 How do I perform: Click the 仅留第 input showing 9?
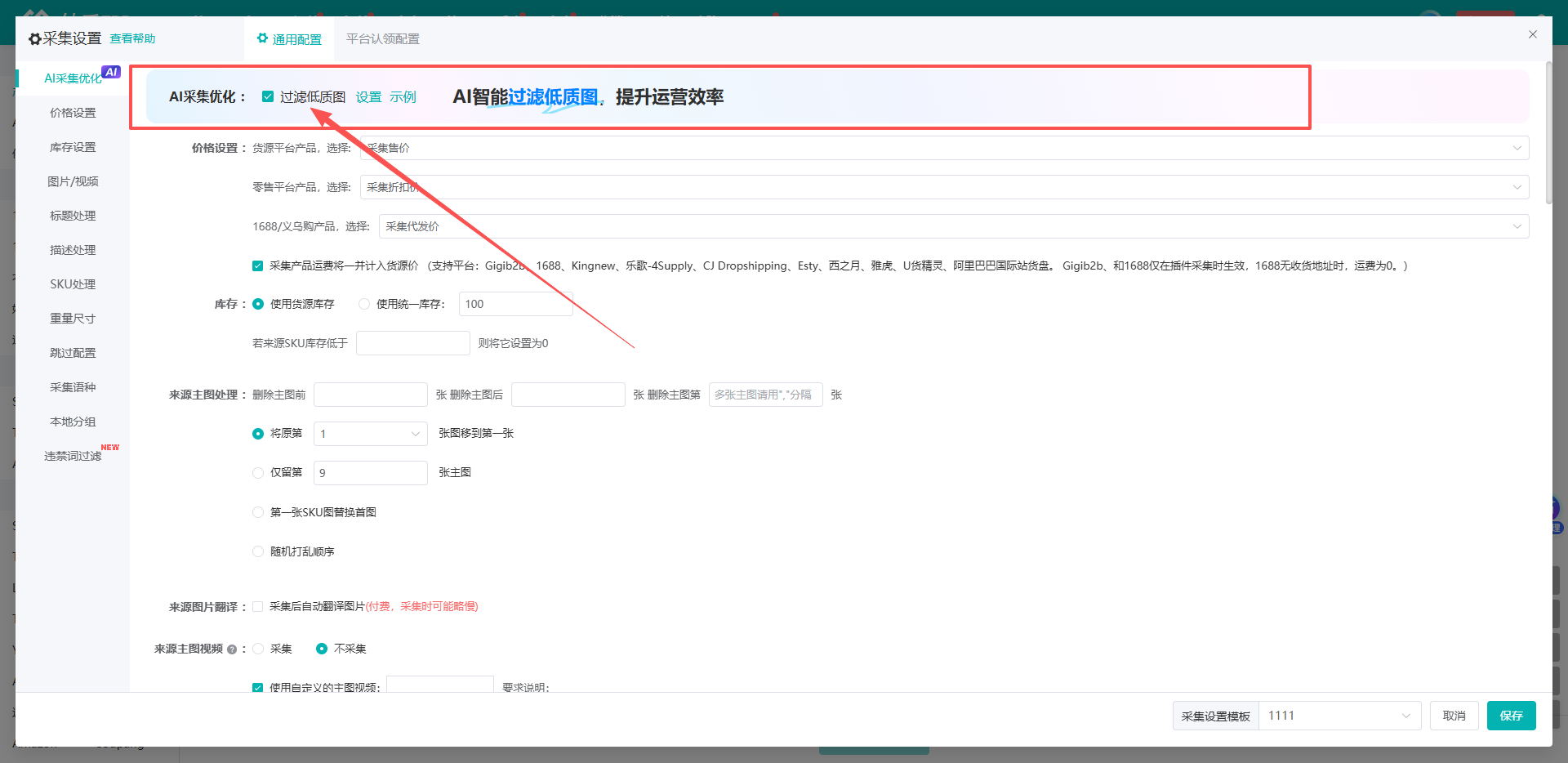click(x=371, y=473)
